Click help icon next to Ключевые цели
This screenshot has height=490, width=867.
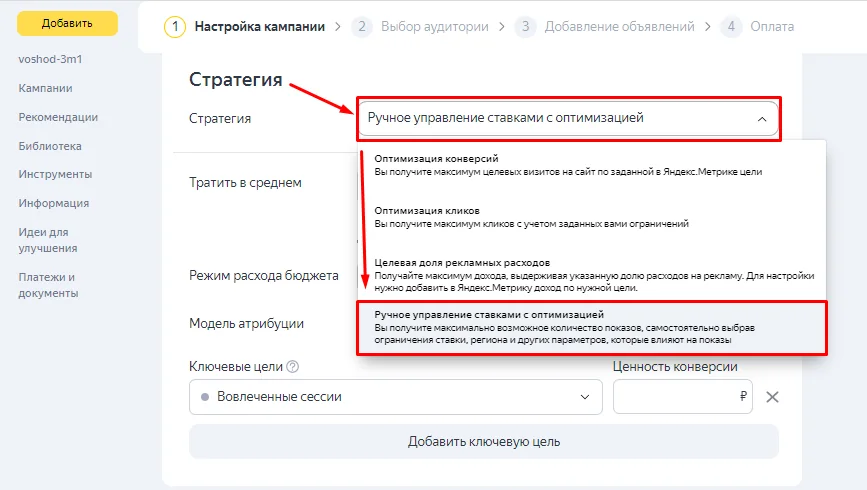tap(293, 367)
